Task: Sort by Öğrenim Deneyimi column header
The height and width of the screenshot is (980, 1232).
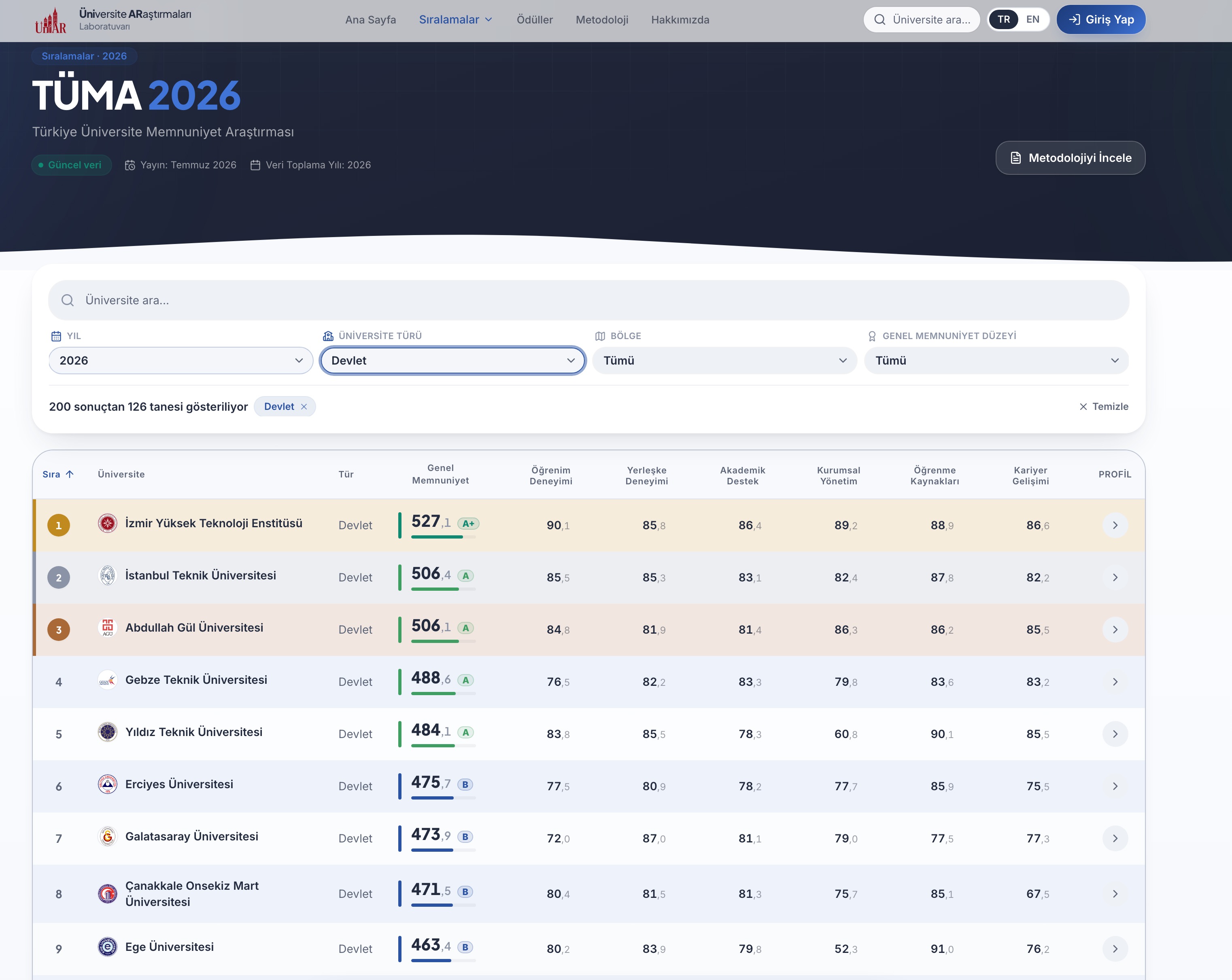Action: [x=551, y=475]
